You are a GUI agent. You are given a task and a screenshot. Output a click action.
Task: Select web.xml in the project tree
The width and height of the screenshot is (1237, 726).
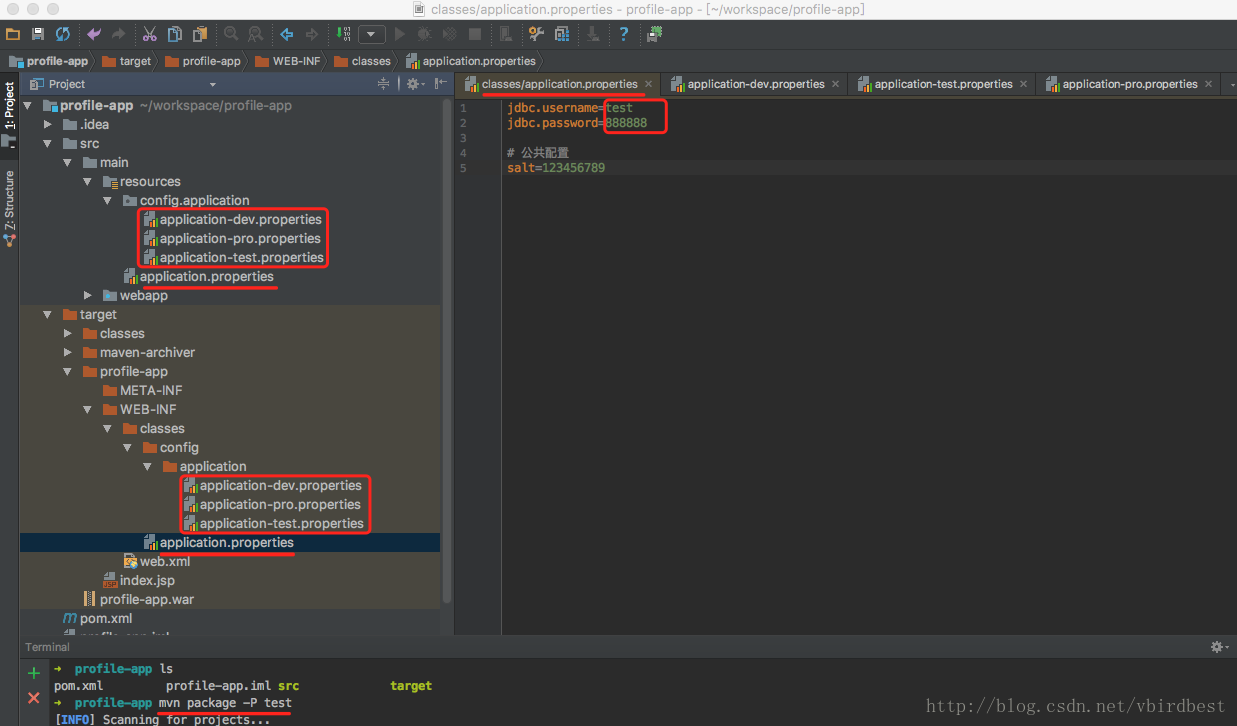click(157, 562)
